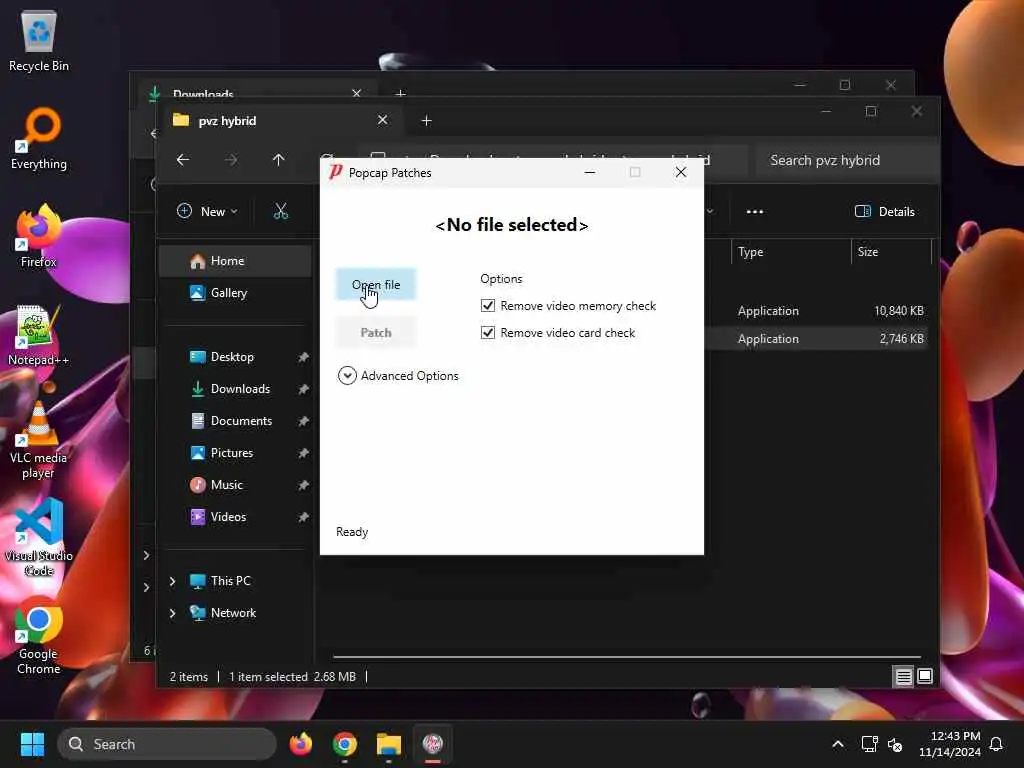Image resolution: width=1024 pixels, height=768 pixels.
Task: Open Firefox from the taskbar
Action: coord(301,744)
